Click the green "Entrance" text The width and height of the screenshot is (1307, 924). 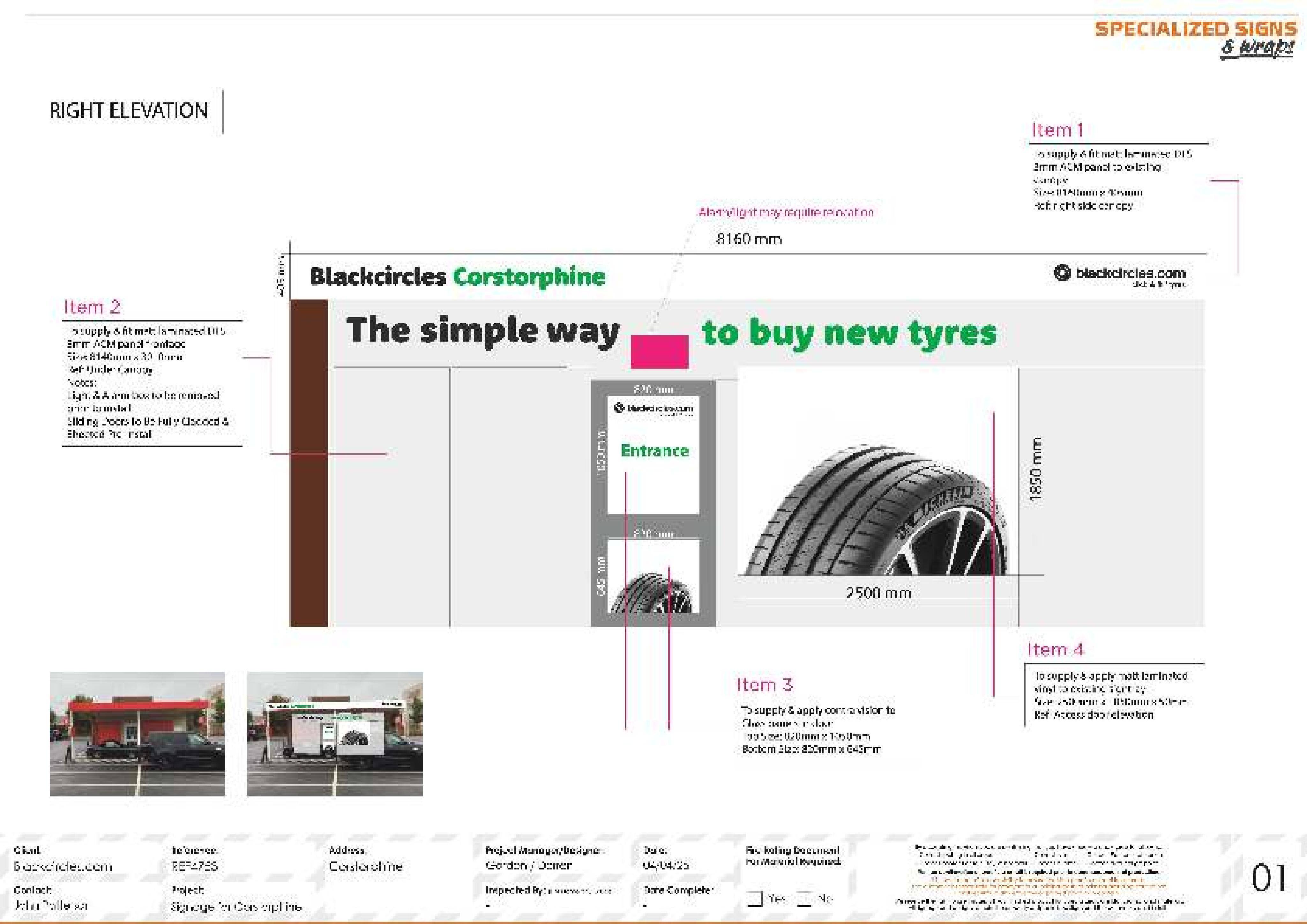pos(655,451)
